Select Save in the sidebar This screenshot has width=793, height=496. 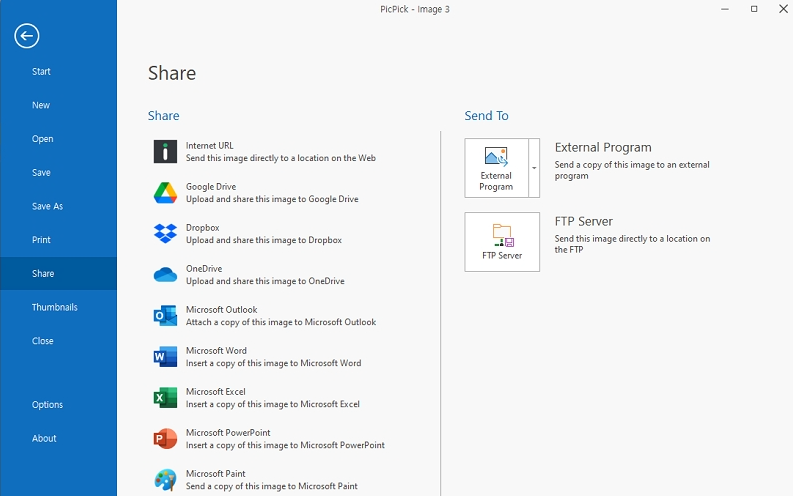(x=41, y=172)
